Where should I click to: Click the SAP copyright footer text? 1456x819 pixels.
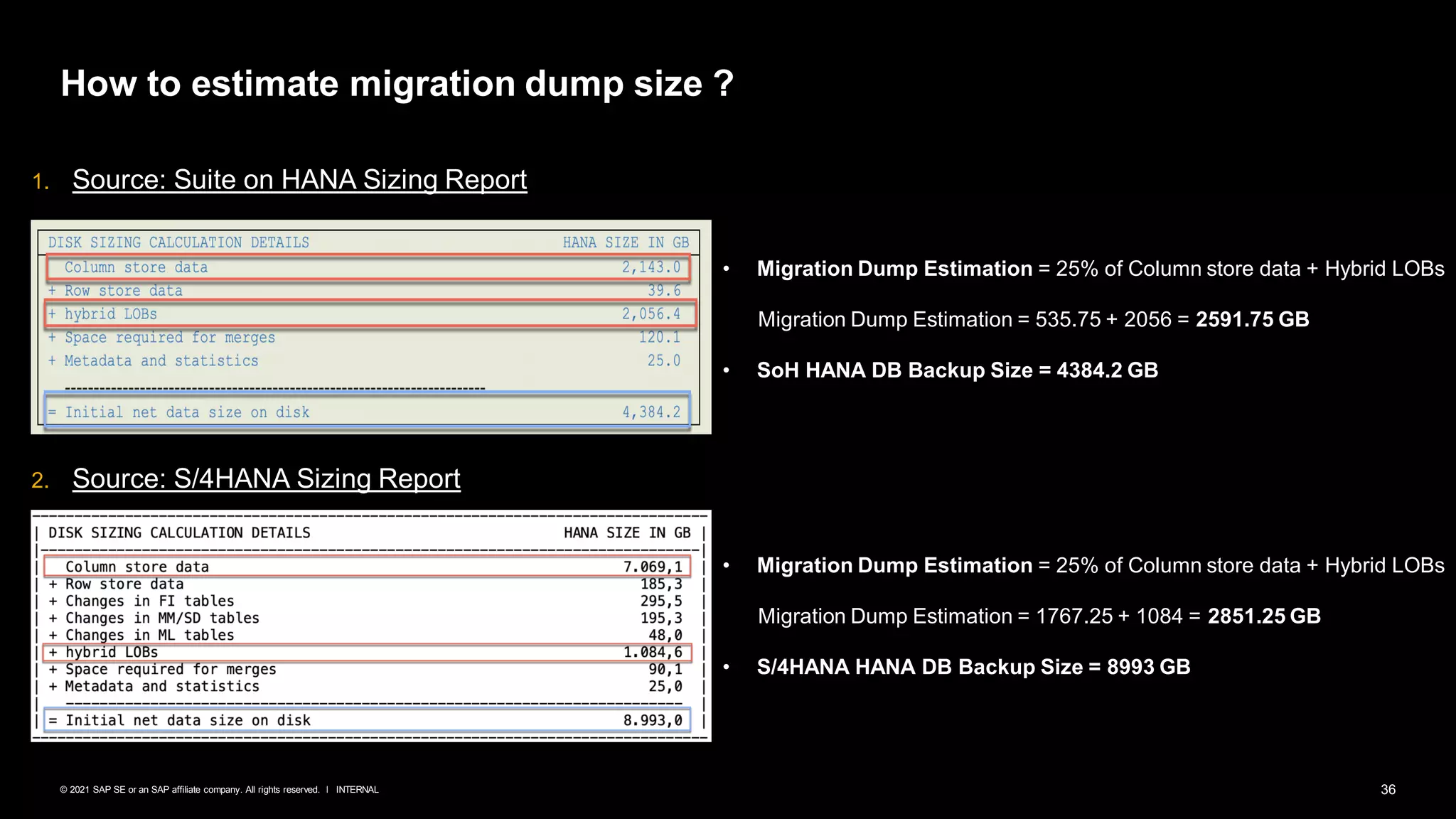point(190,790)
